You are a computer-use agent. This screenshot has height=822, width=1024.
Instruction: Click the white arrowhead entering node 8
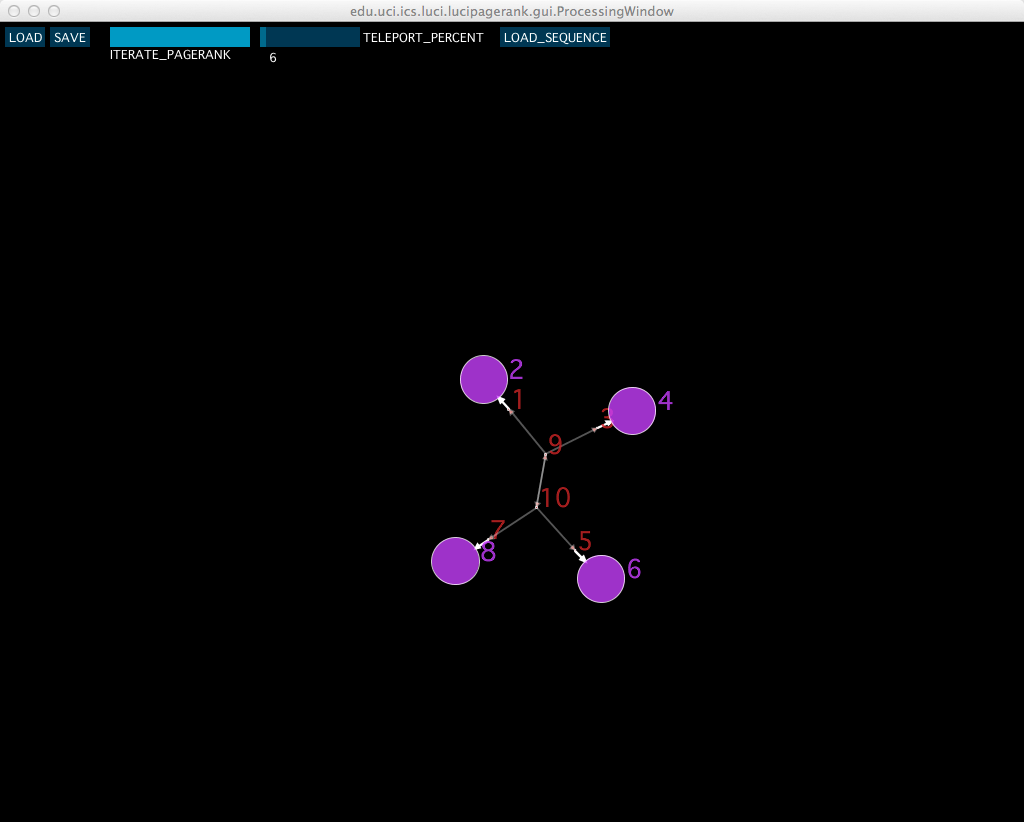(478, 546)
